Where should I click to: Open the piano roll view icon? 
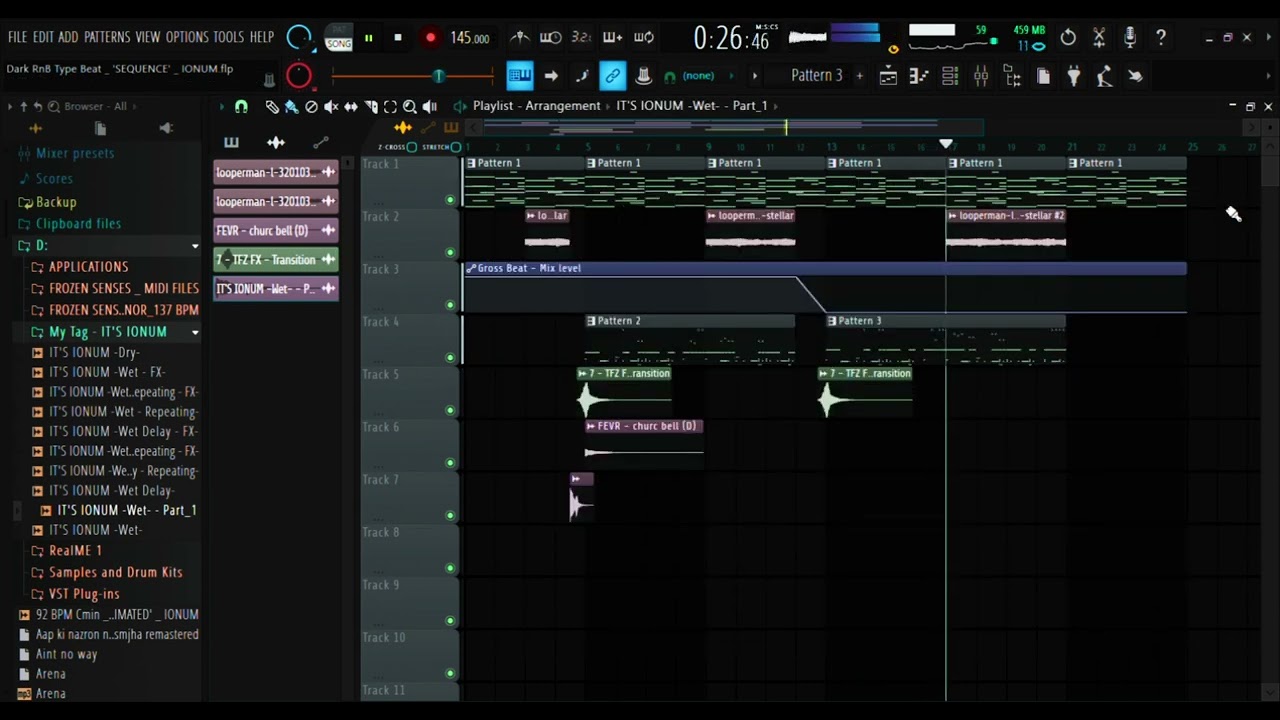coord(919,76)
